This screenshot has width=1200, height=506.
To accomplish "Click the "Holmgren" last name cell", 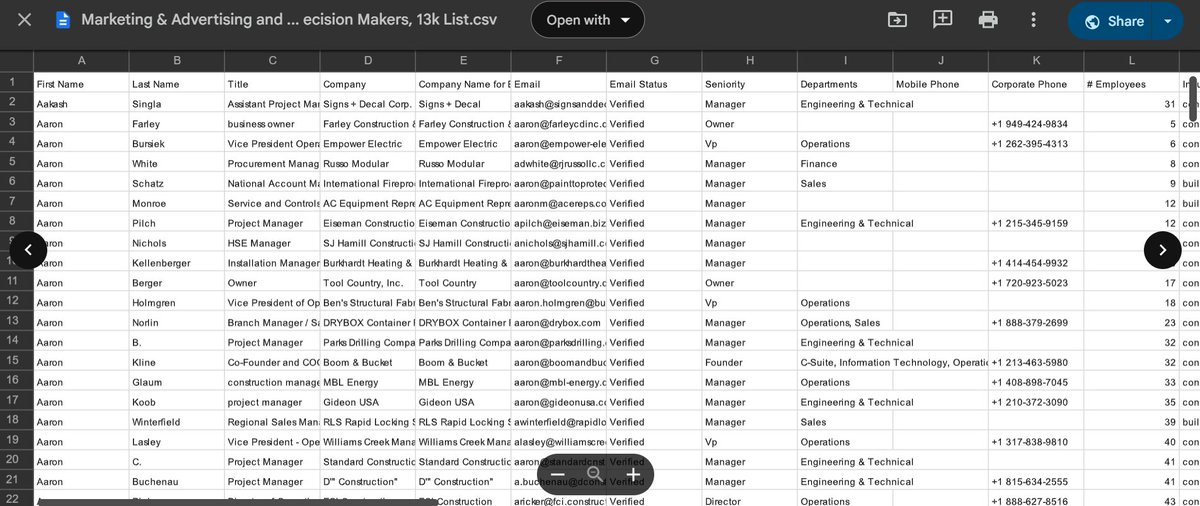I will point(177,303).
